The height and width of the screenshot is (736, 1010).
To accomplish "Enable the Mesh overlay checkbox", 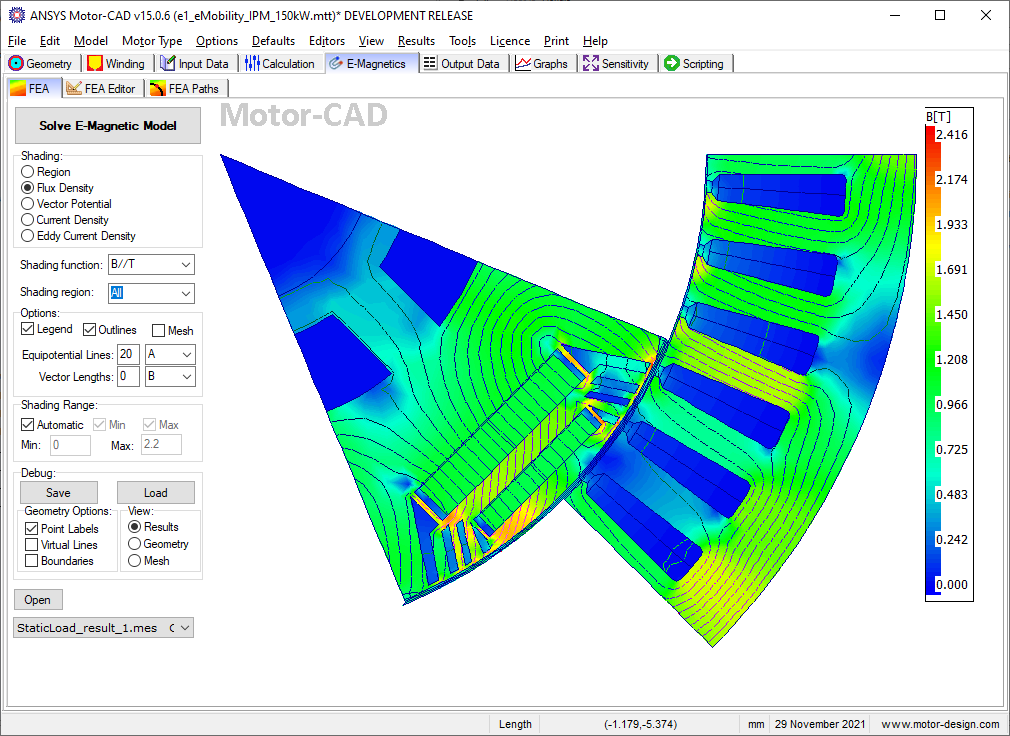I will click(x=158, y=330).
